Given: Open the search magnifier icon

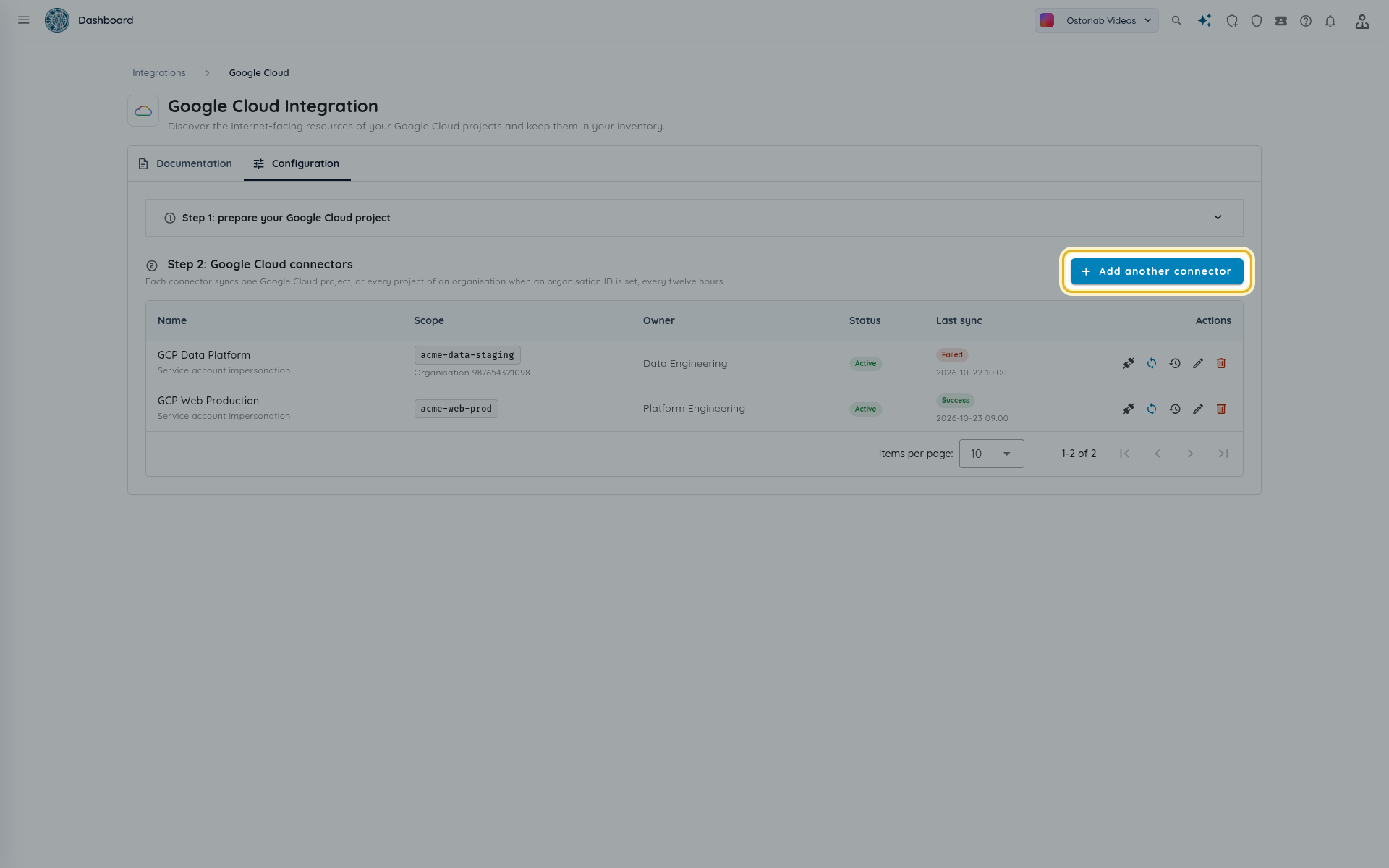Looking at the screenshot, I should coord(1177,21).
